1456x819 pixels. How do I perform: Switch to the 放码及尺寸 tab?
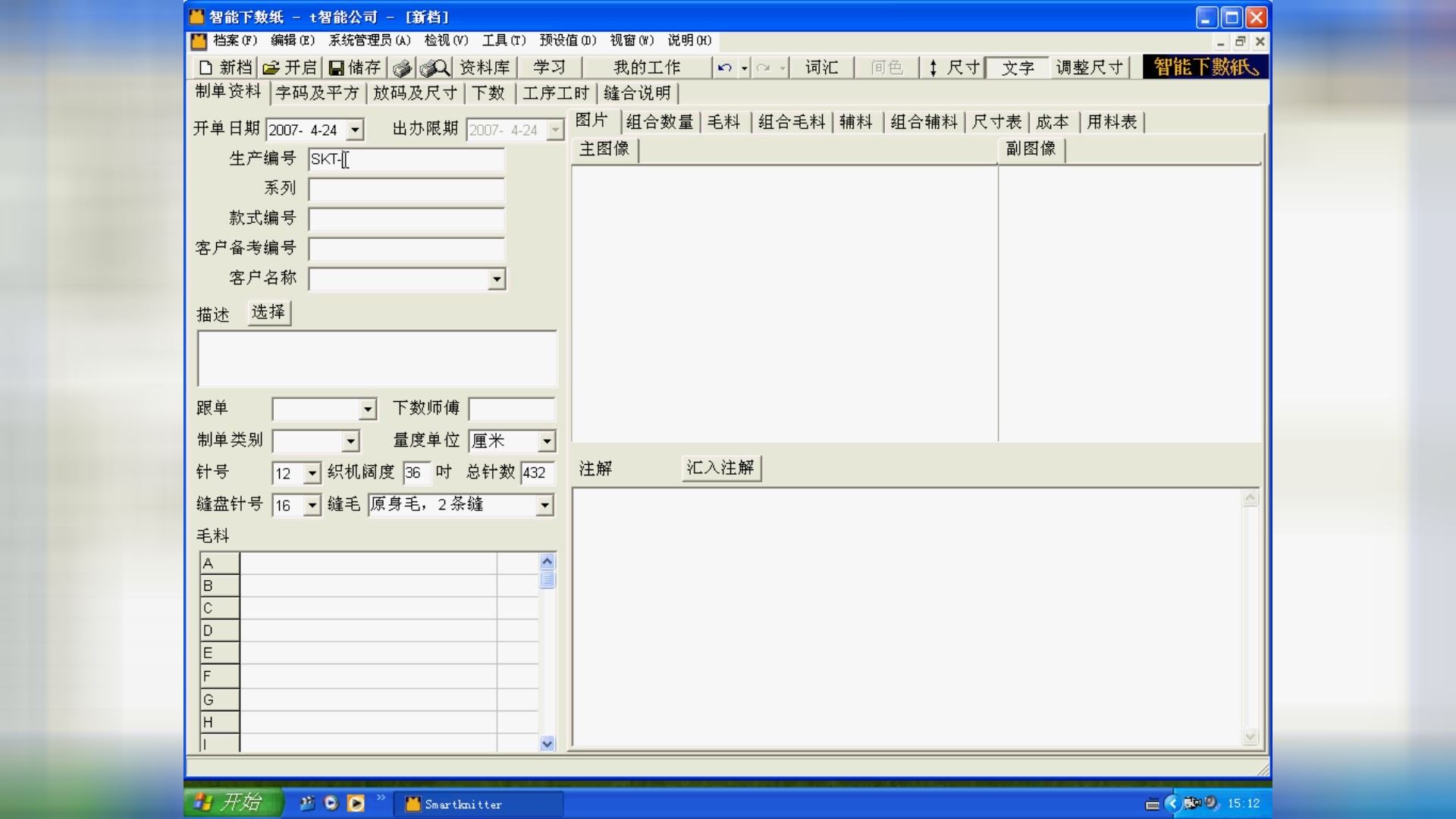[x=415, y=93]
